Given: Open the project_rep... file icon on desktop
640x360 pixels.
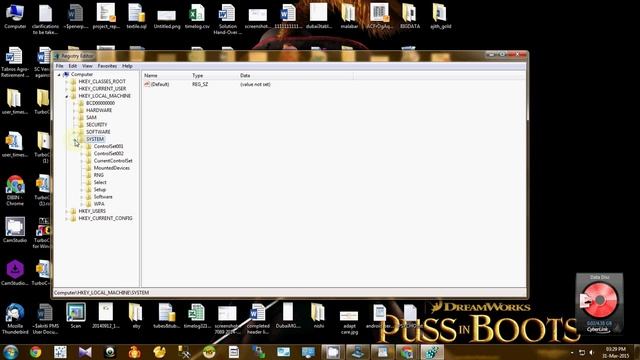Looking at the screenshot, I should (106, 15).
